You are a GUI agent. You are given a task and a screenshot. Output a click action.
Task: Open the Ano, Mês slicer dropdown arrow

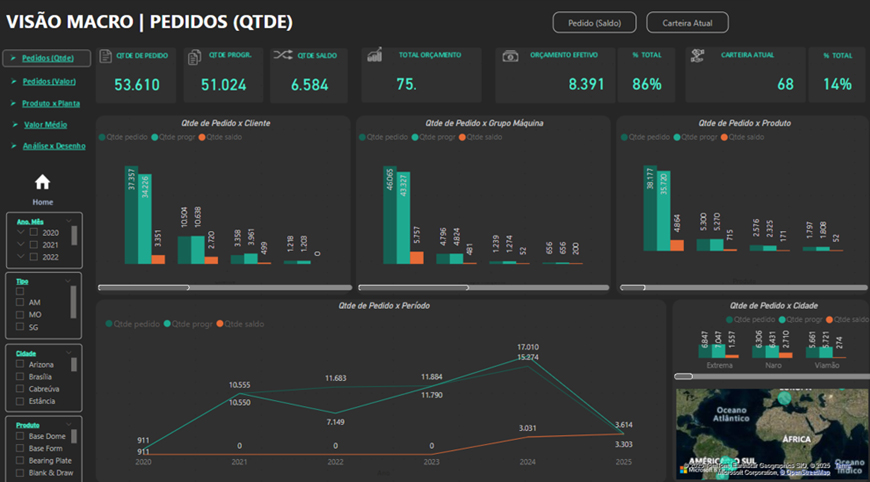(68, 220)
